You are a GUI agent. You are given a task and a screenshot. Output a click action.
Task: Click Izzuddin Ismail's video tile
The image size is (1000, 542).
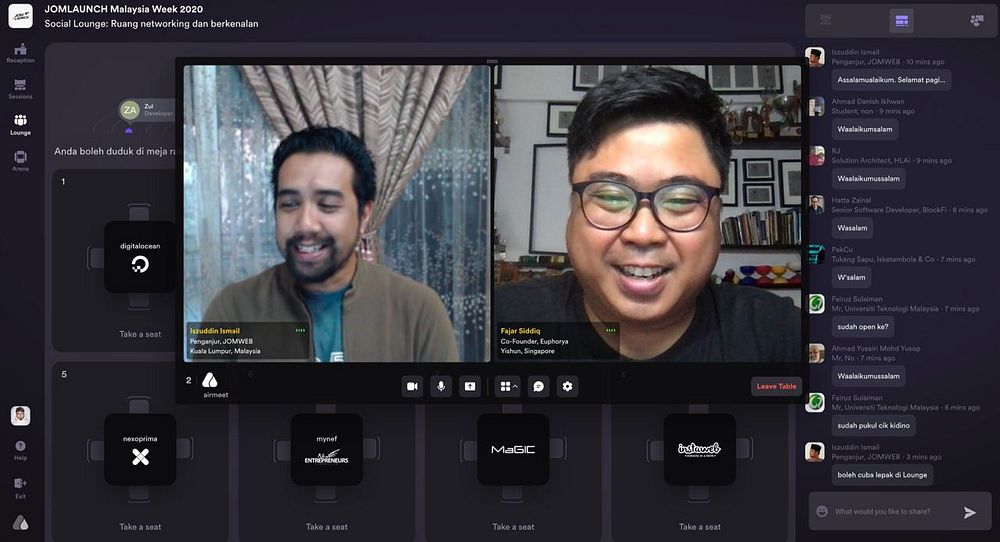tap(337, 214)
